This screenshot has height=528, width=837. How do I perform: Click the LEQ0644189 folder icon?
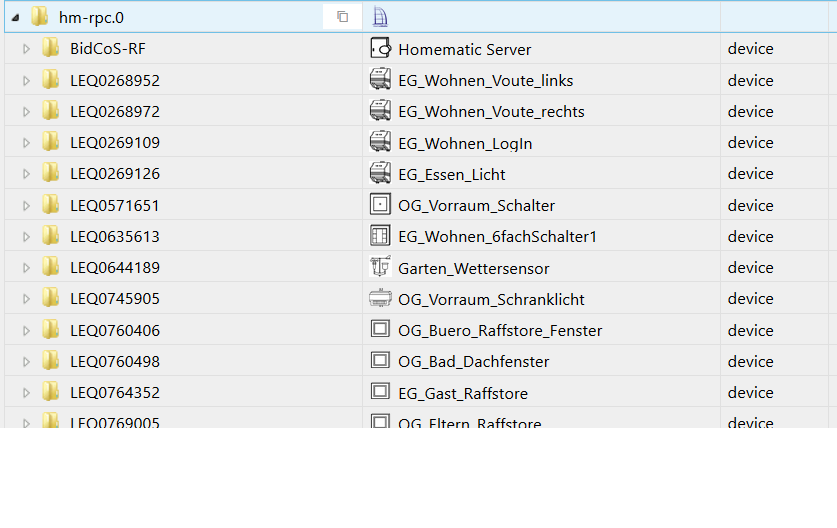pyautogui.click(x=51, y=266)
